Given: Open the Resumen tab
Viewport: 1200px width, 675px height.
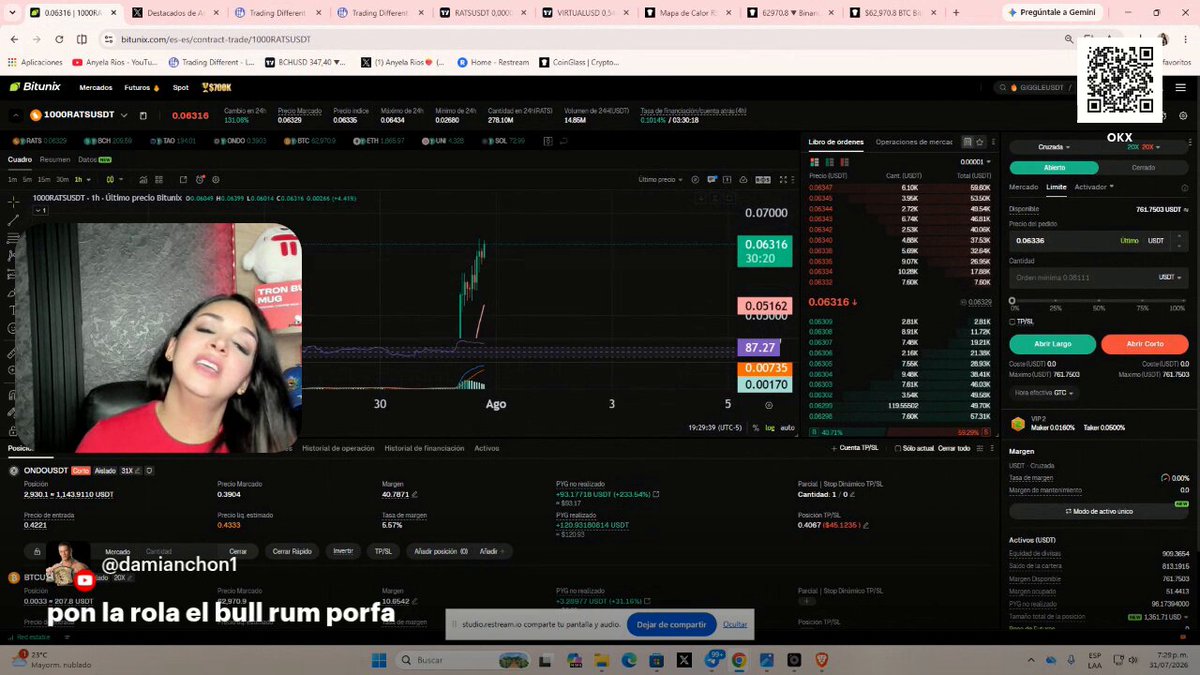Looking at the screenshot, I should point(55,159).
